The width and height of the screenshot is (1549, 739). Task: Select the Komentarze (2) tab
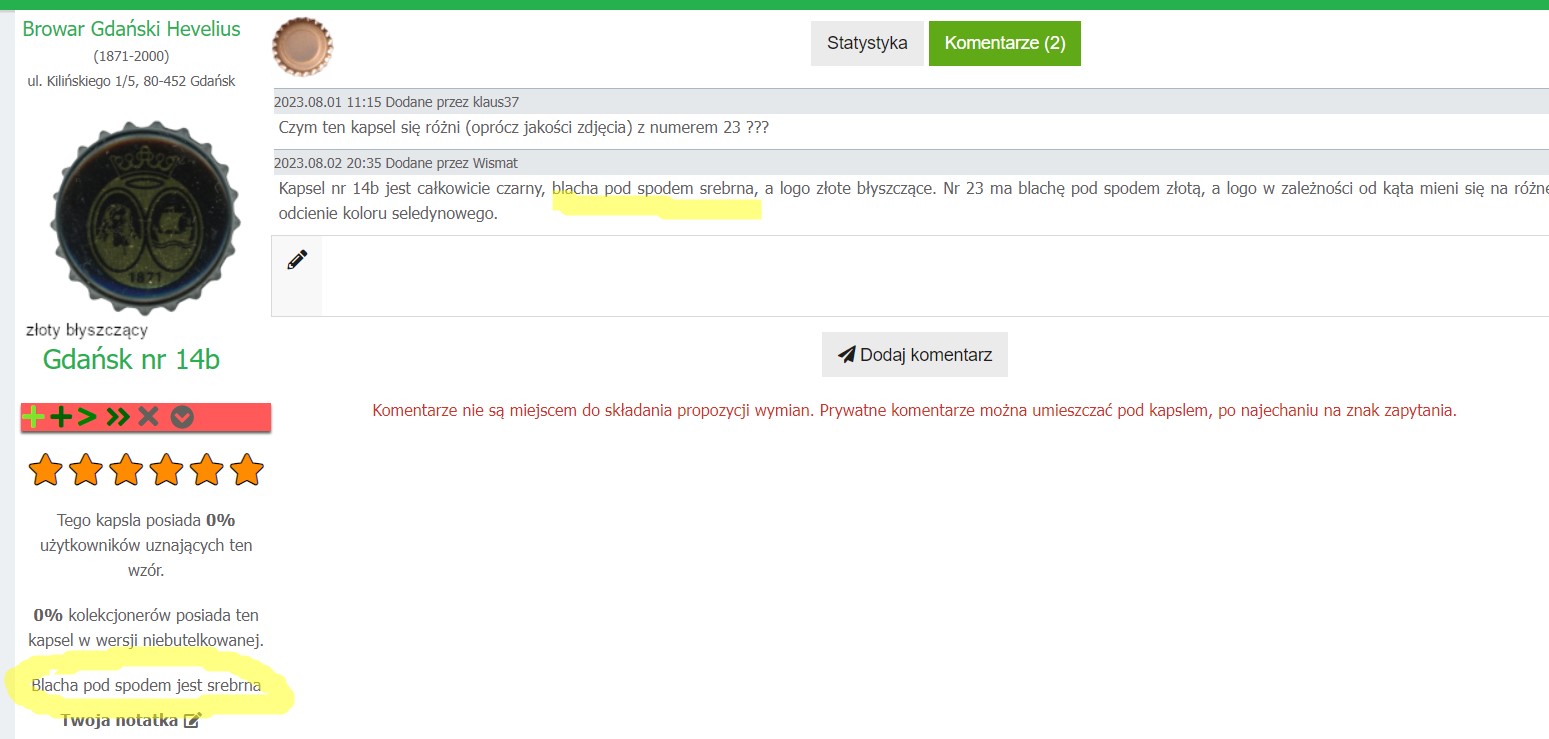(x=1004, y=43)
